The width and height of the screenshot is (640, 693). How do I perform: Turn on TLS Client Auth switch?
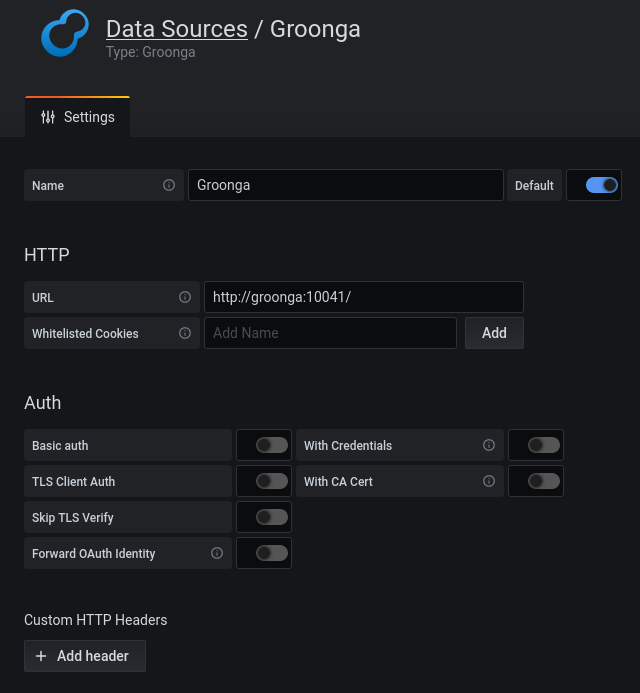(272, 481)
